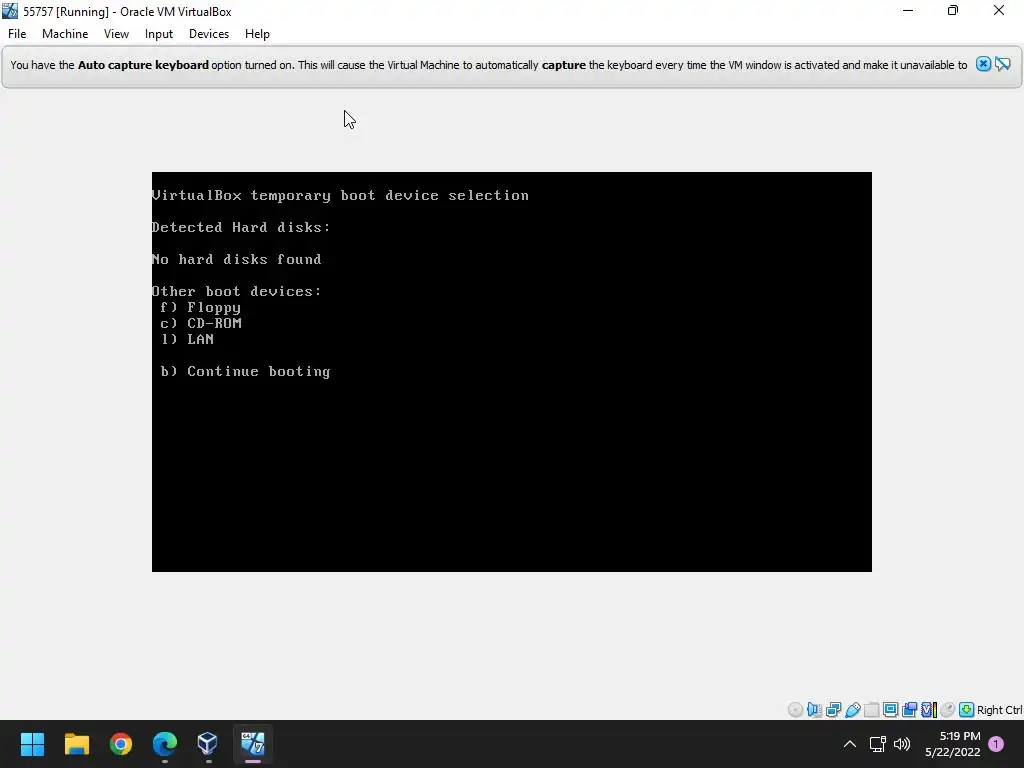Restore down the VirtualBox VM window
The width and height of the screenshot is (1024, 768).
pos(953,10)
